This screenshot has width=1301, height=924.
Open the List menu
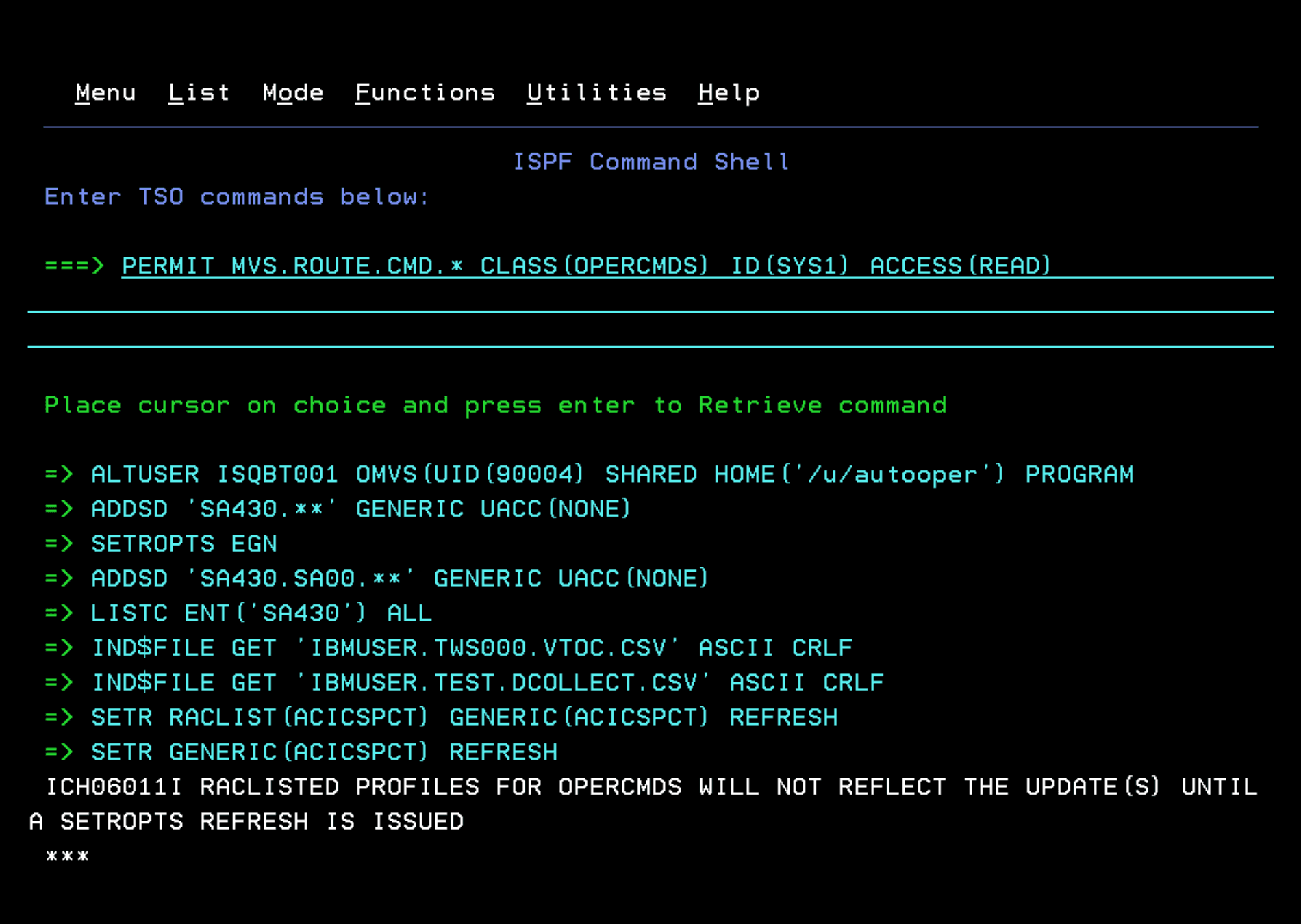(199, 92)
